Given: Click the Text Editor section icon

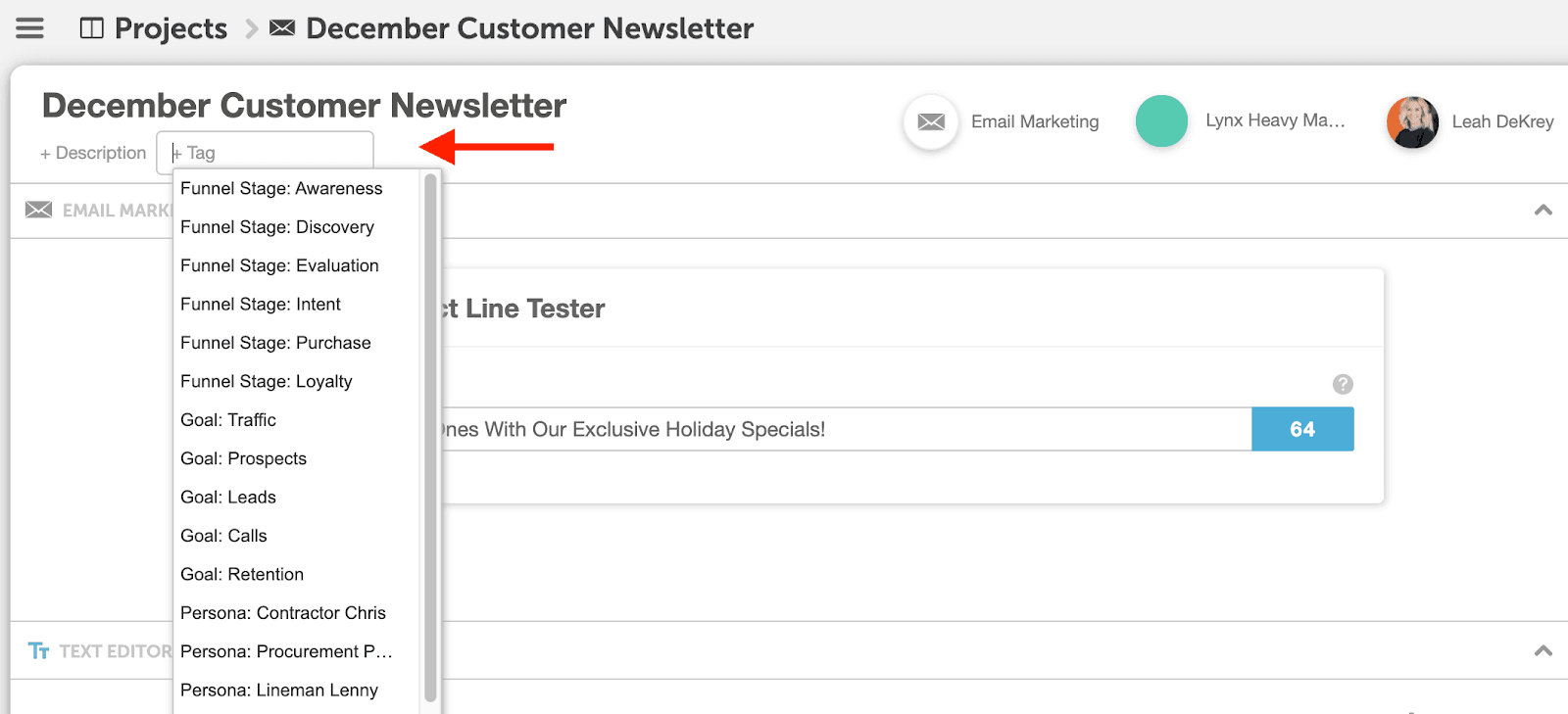Looking at the screenshot, I should [x=38, y=650].
